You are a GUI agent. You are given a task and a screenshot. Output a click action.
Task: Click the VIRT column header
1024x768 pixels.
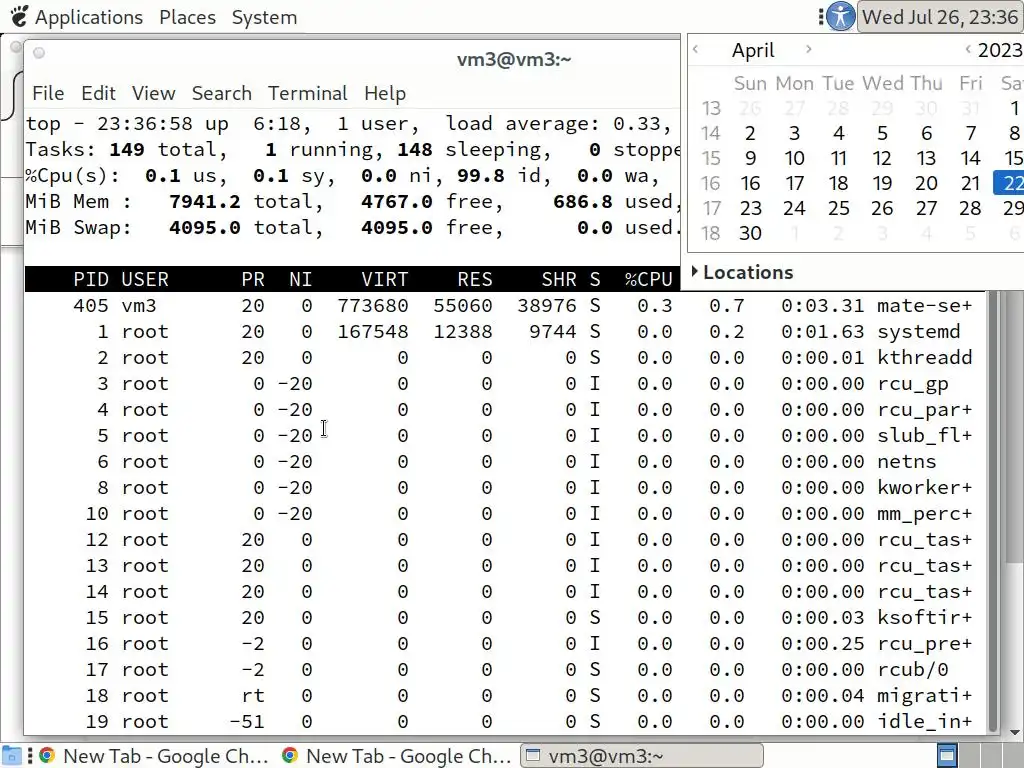385,280
